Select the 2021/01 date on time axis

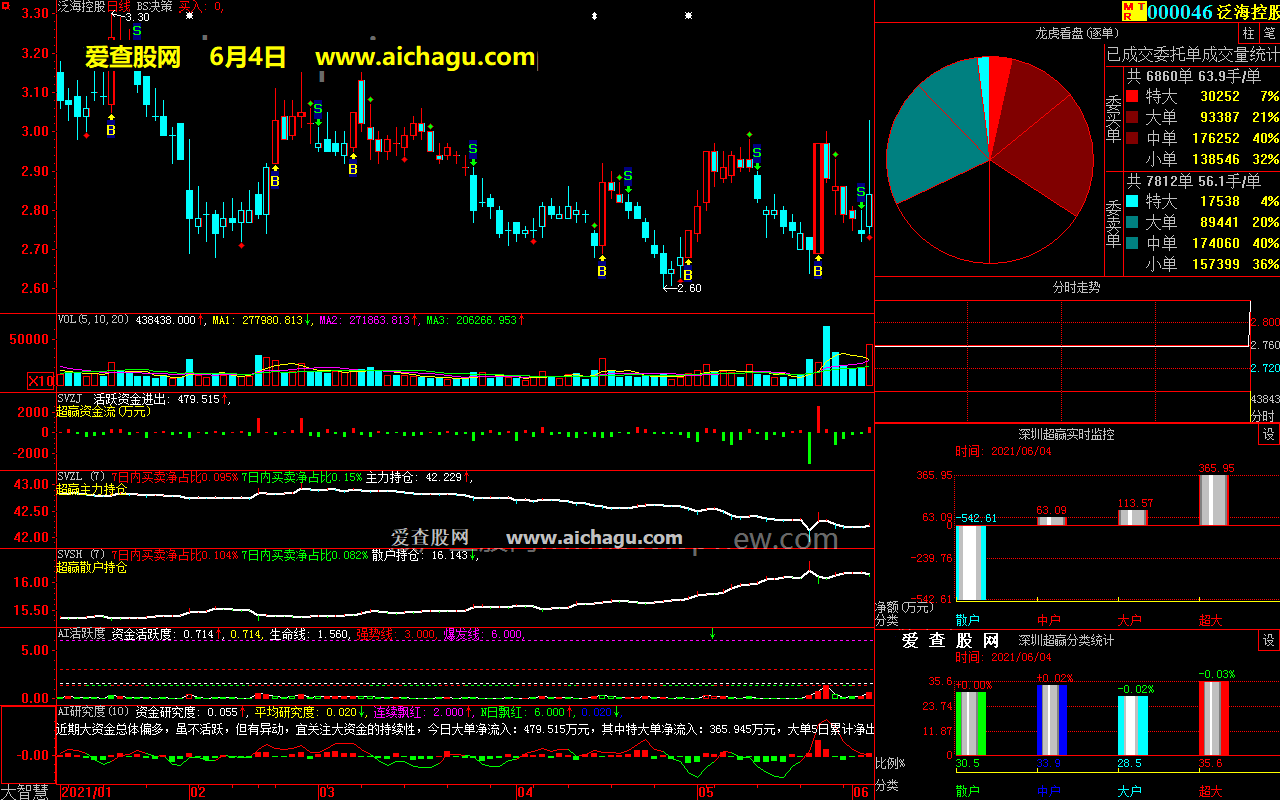85,792
